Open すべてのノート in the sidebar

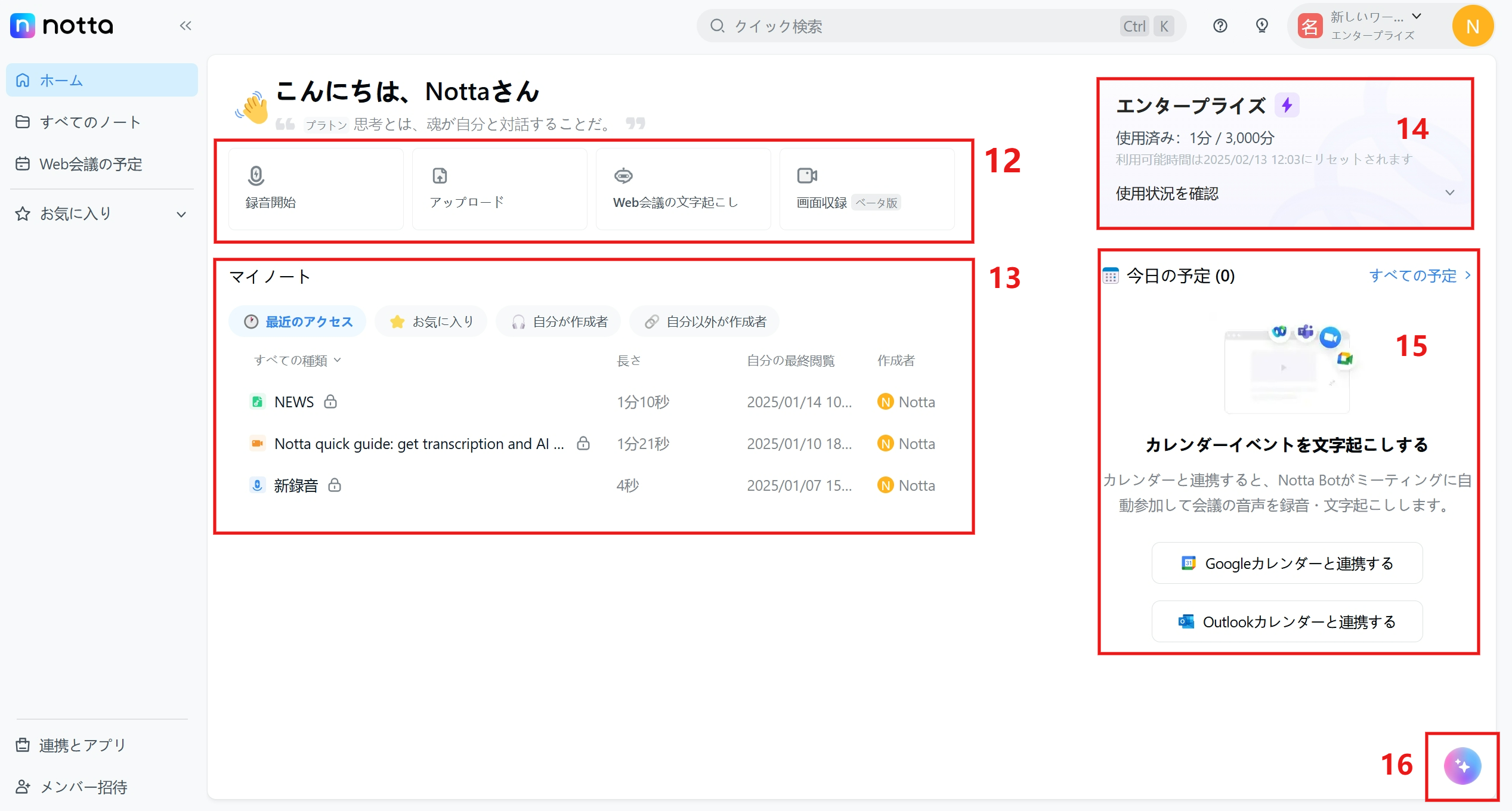pos(102,122)
